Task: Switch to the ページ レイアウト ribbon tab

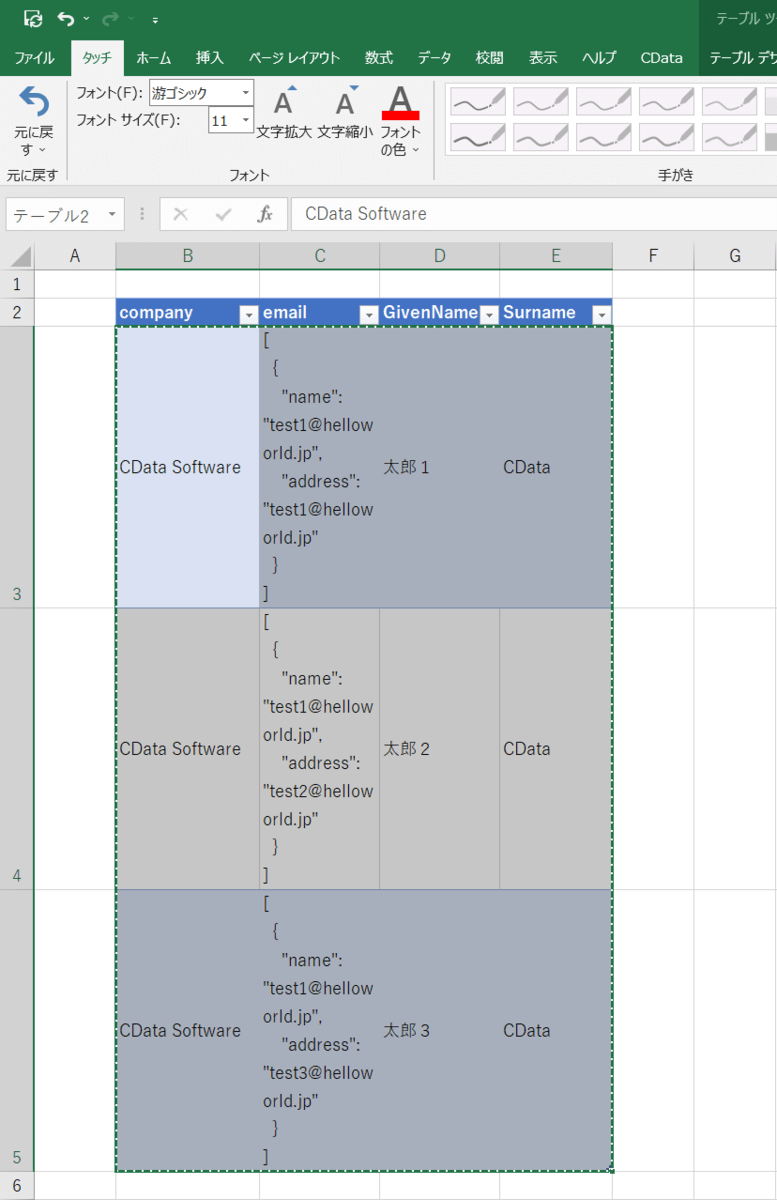Action: tap(294, 58)
